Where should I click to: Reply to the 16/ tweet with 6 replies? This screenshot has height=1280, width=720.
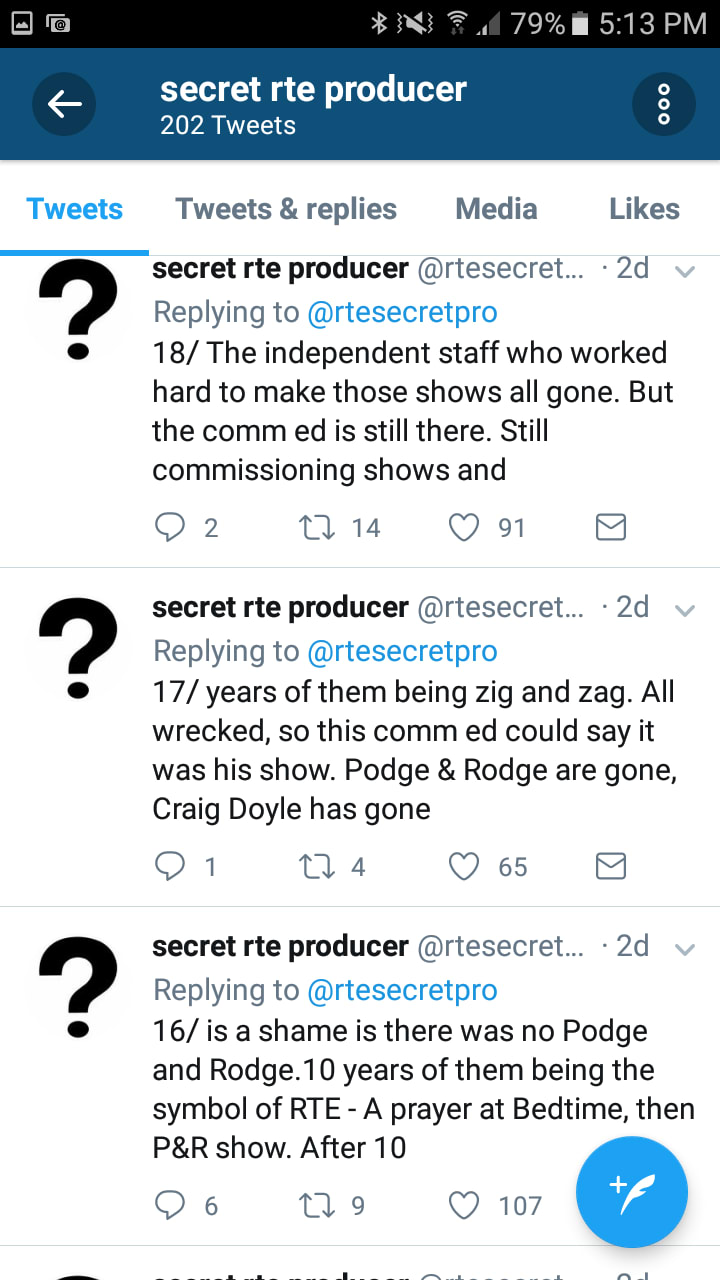click(171, 1205)
